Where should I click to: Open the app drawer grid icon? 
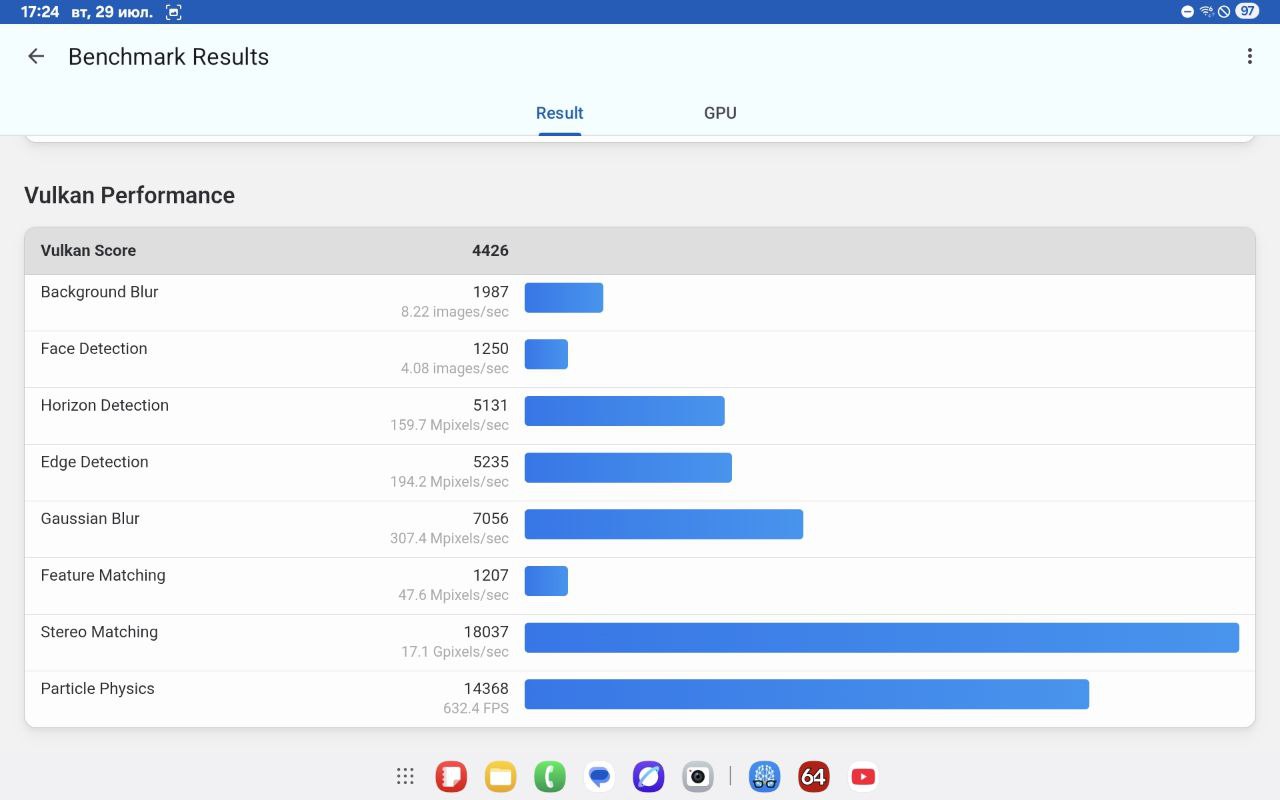pos(405,776)
